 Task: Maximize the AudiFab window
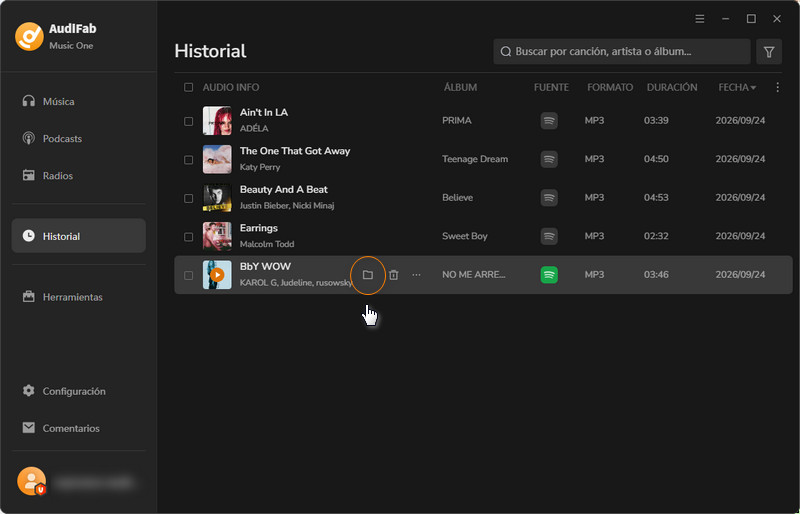751,19
